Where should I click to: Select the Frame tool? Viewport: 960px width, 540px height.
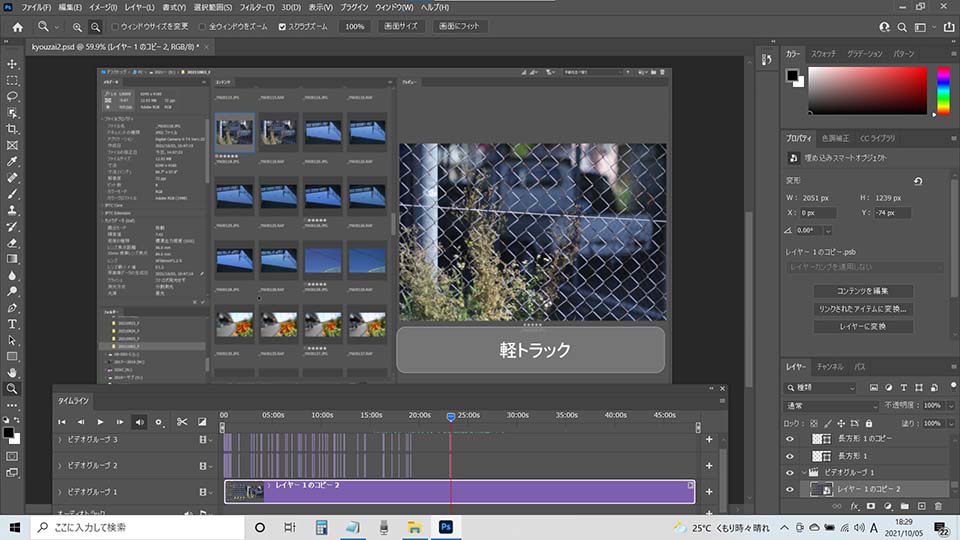(12, 145)
